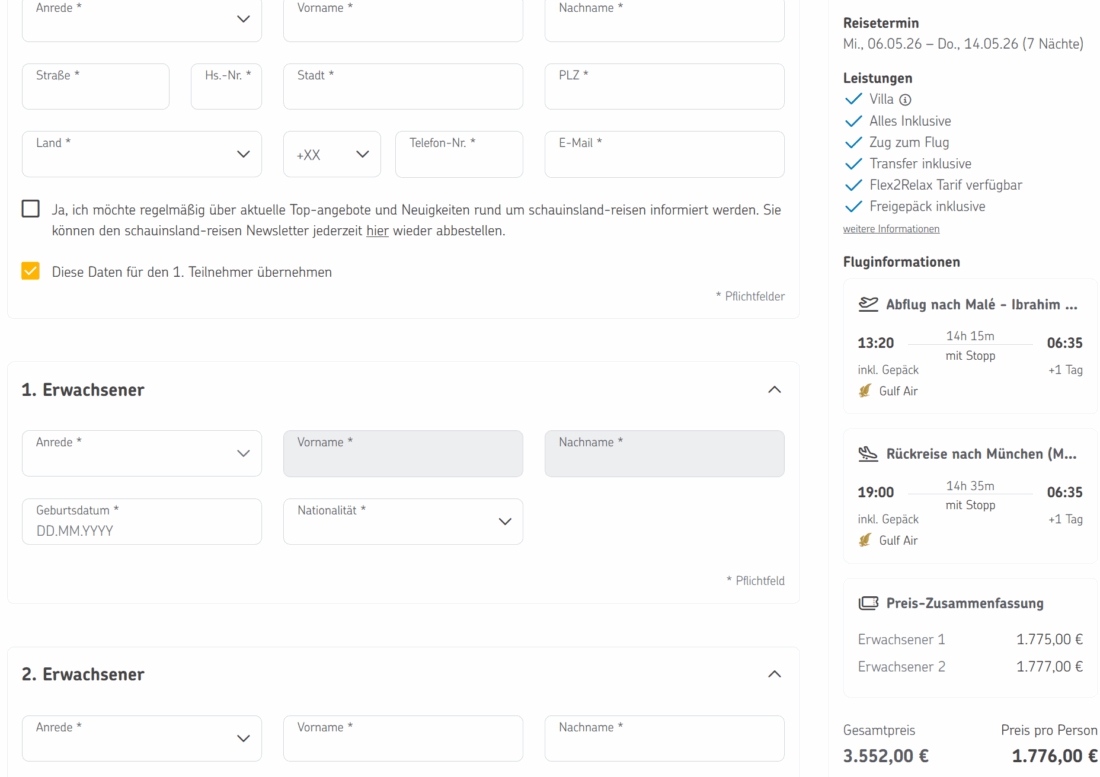Image resolution: width=1100 pixels, height=777 pixels.
Task: Open the Land country dropdown
Action: pyautogui.click(x=142, y=154)
